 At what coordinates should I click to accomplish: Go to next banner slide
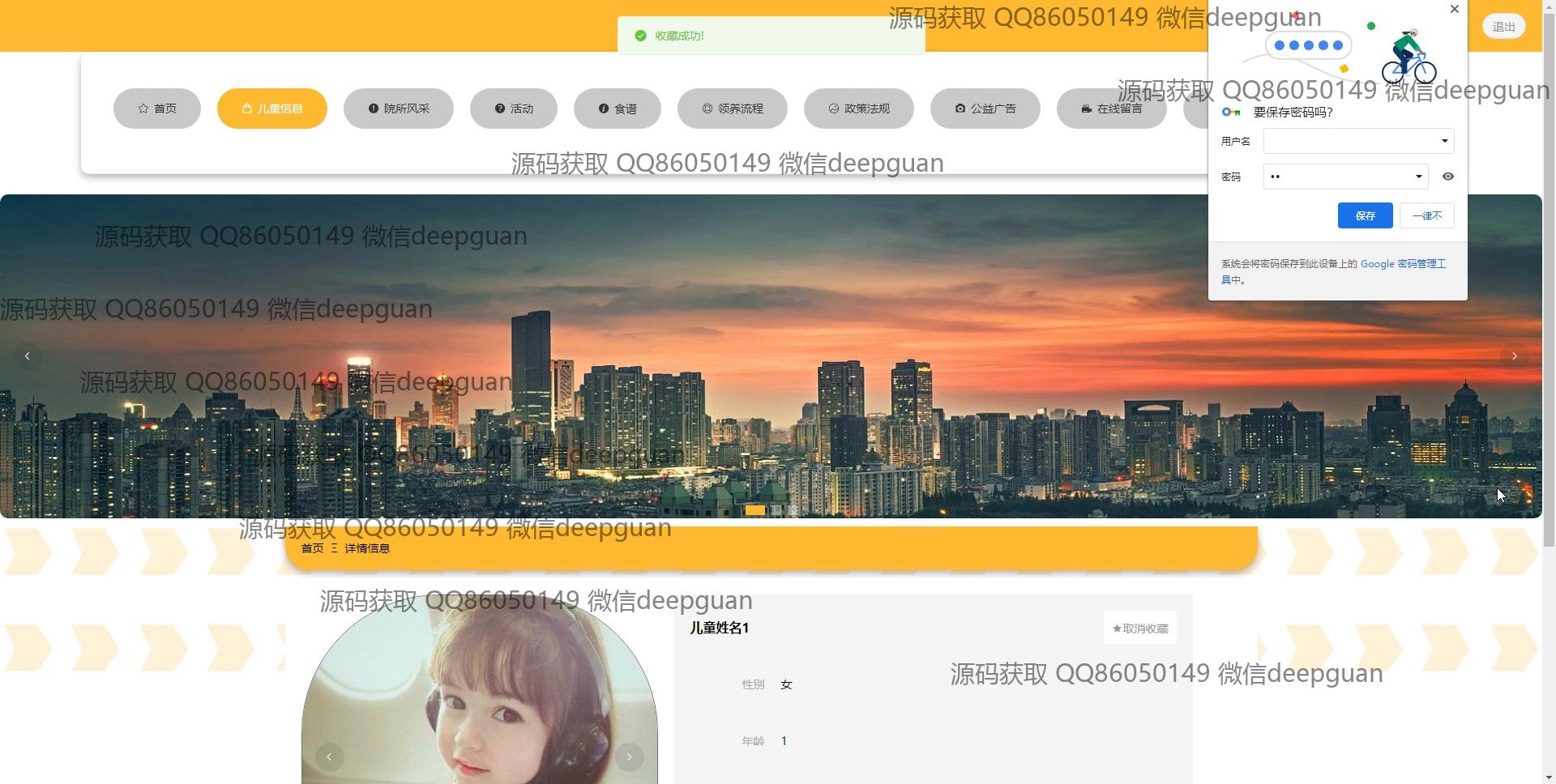coord(1514,356)
